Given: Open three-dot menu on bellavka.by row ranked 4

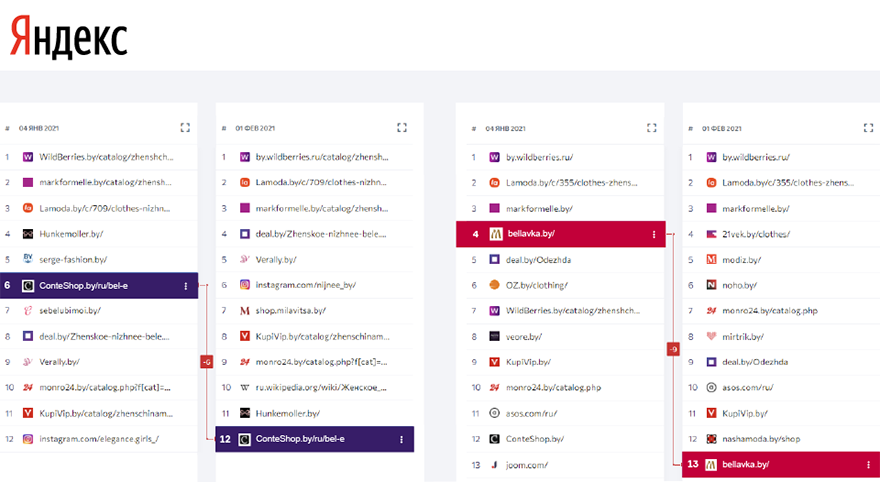Looking at the screenshot, I should pos(654,234).
